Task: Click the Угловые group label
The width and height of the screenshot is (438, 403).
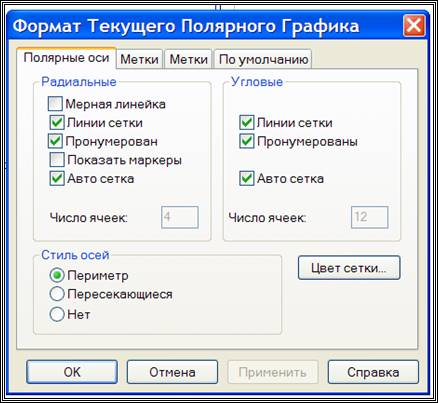Action: (257, 82)
